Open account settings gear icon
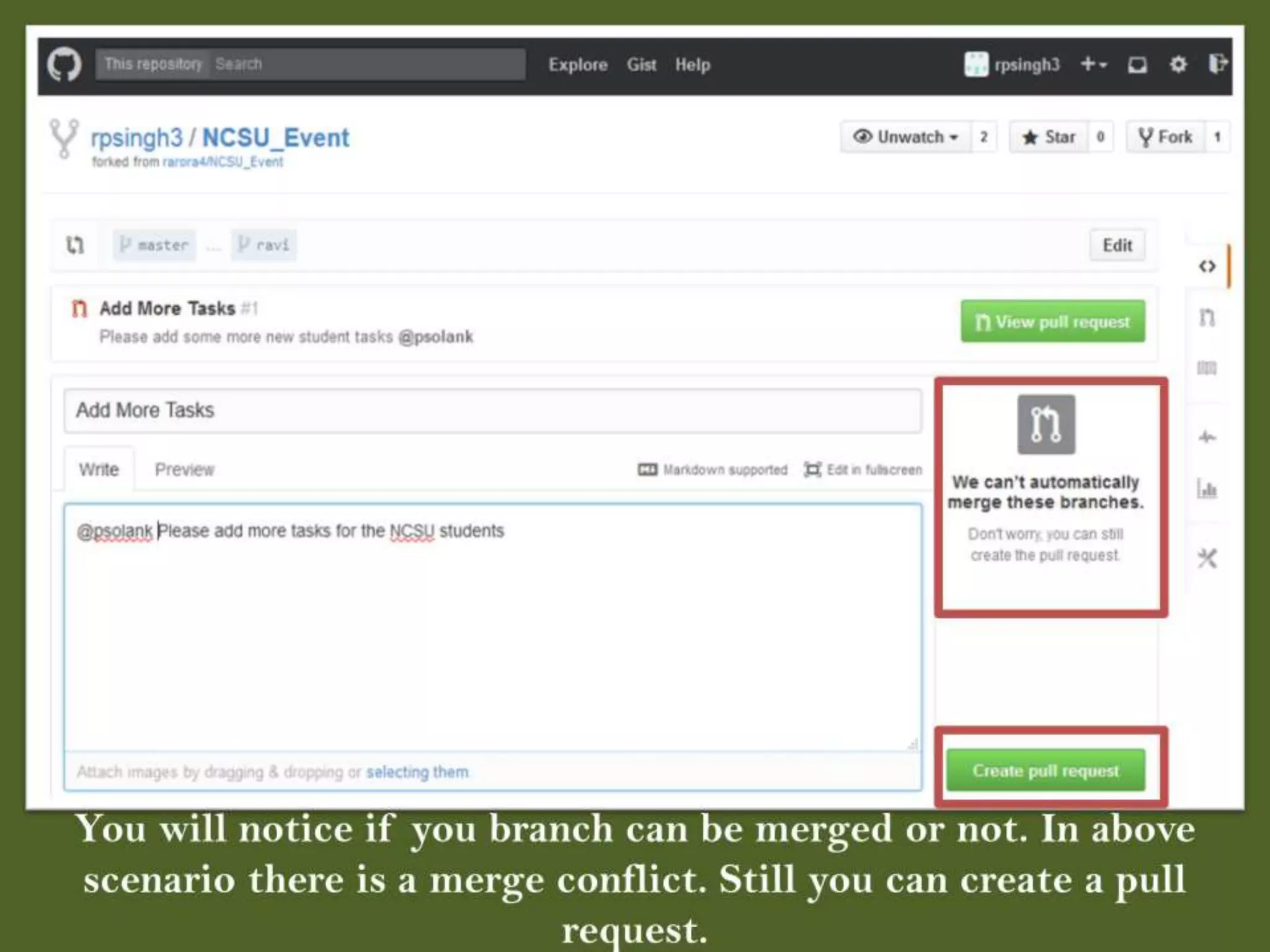This screenshot has width=1270, height=952. 1178,64
